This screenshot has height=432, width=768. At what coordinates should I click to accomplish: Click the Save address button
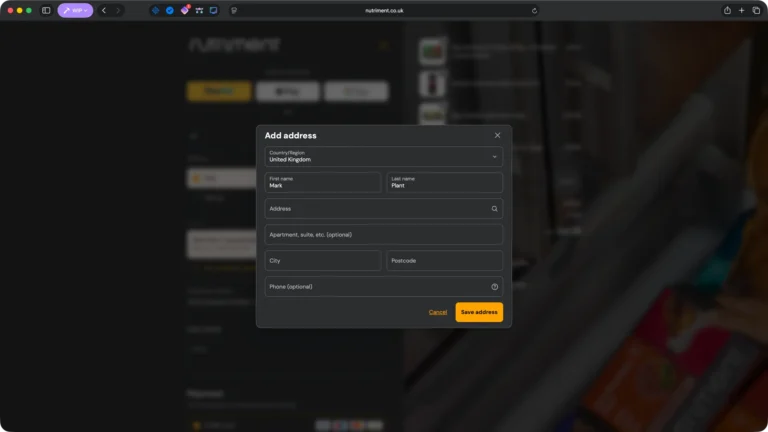tap(479, 312)
